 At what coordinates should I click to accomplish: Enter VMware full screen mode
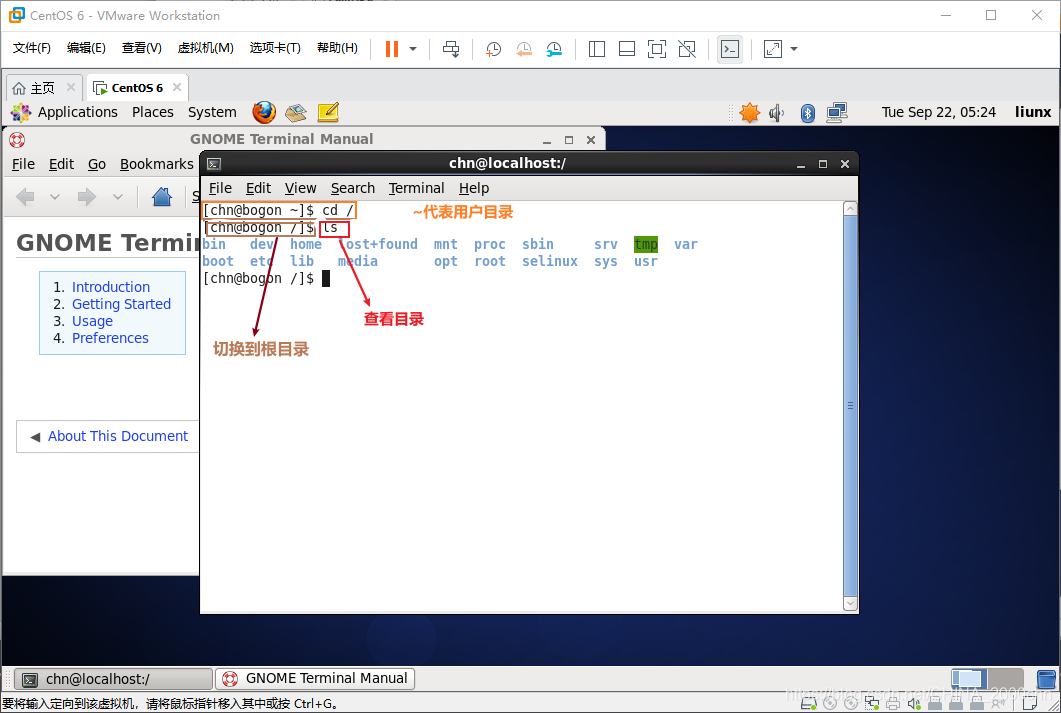tap(656, 49)
